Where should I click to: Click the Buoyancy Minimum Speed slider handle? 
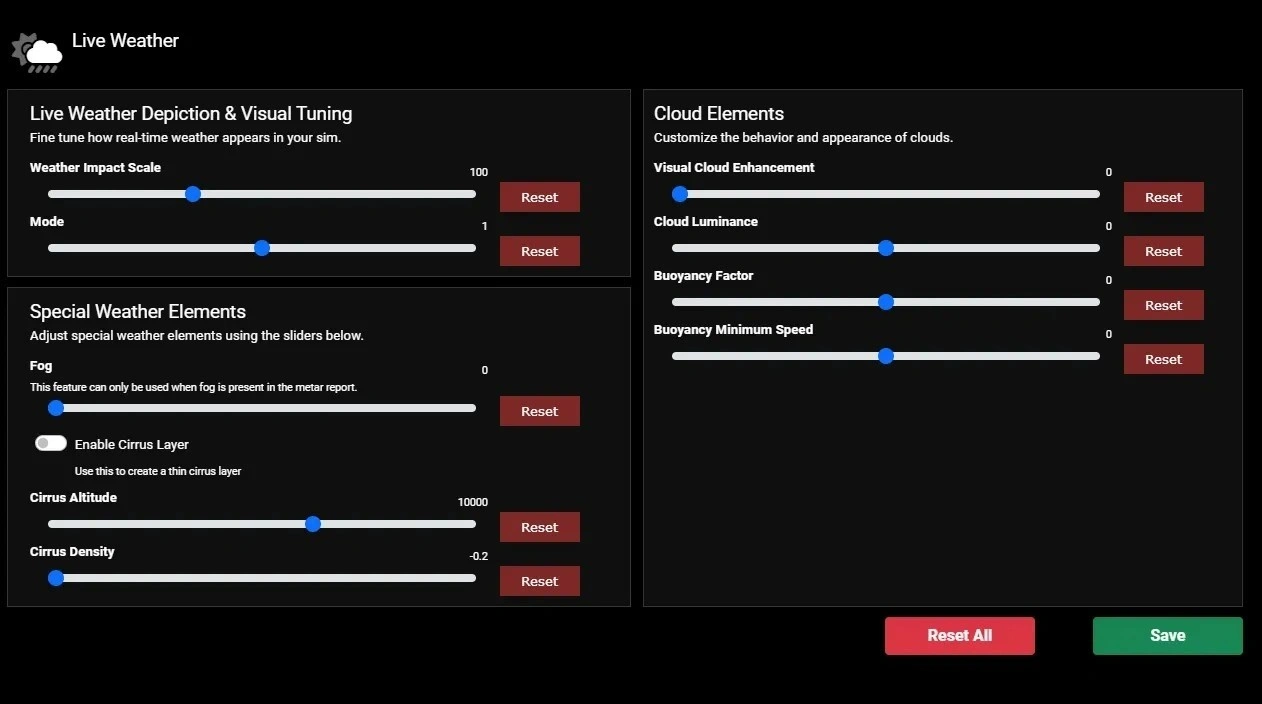[x=885, y=356]
